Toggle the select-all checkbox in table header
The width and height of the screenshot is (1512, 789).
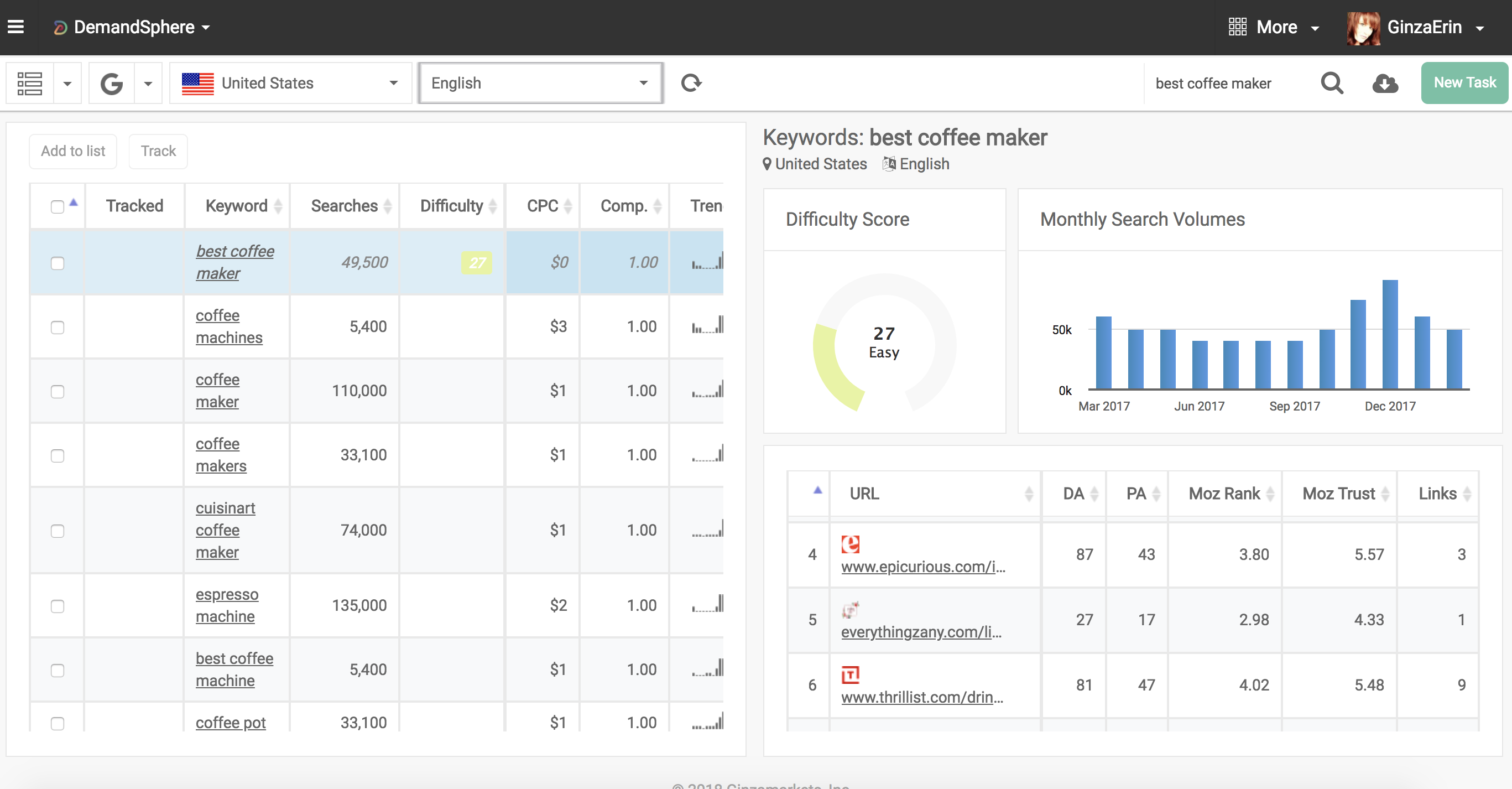(x=57, y=206)
